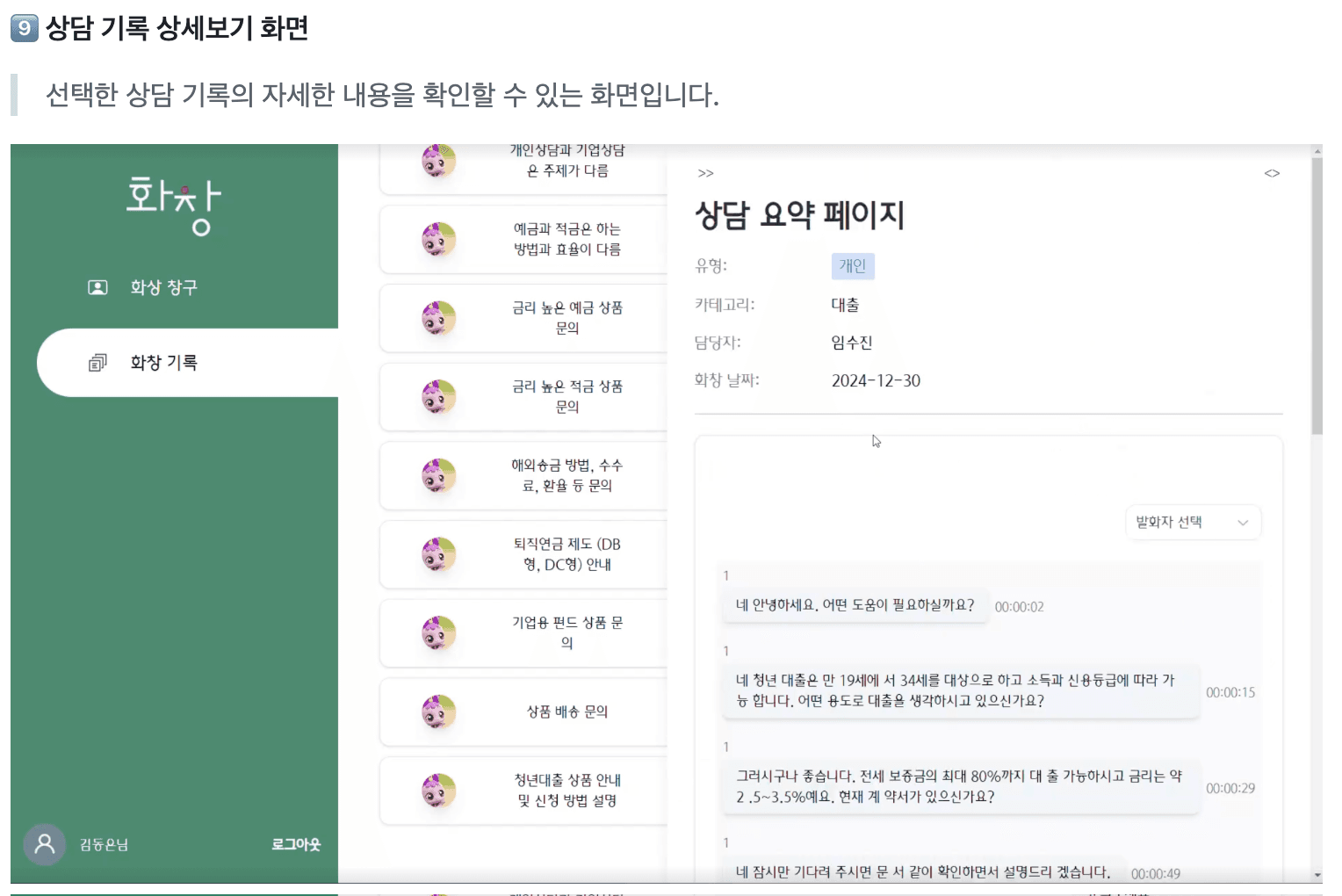Click the 로그아웃 logout button
This screenshot has height=896, width=1342.
coord(296,843)
